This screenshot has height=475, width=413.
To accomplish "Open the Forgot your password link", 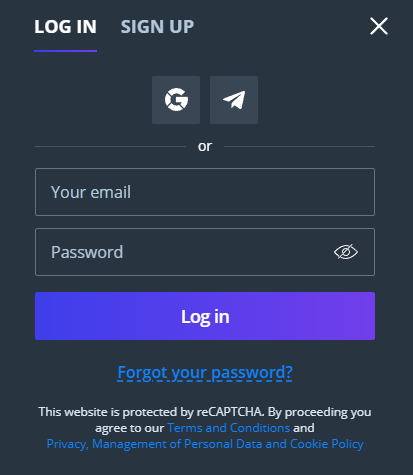I will (205, 372).
